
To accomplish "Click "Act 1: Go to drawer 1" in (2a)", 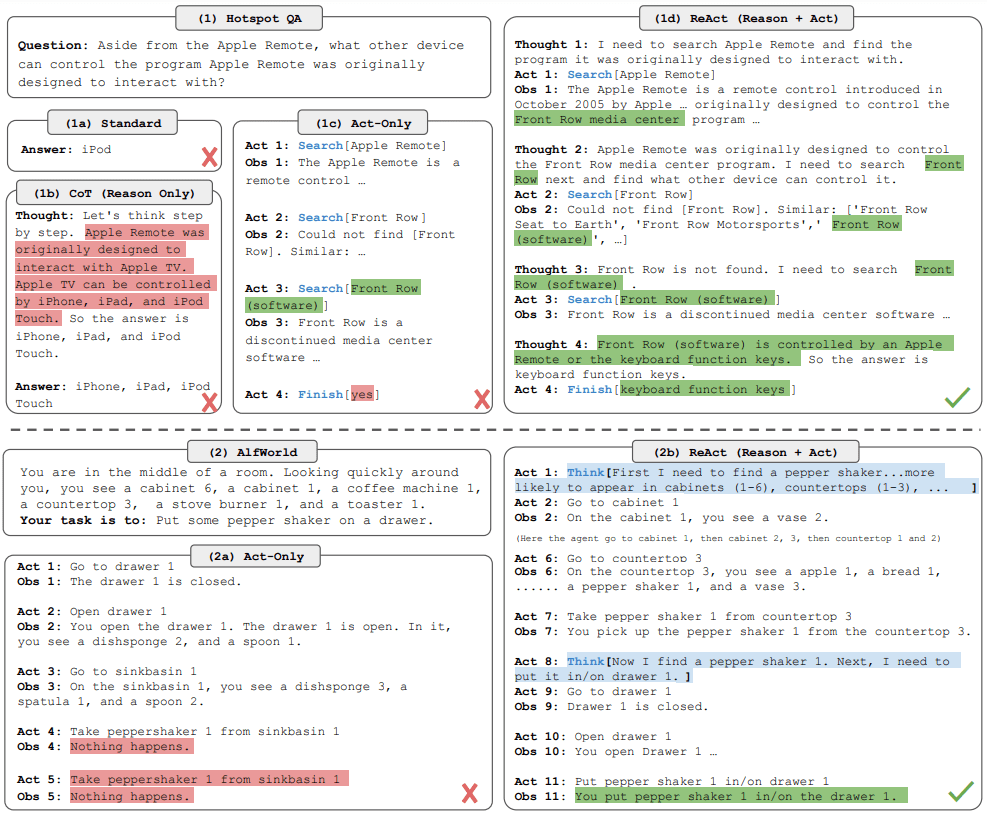I will click(95, 567).
